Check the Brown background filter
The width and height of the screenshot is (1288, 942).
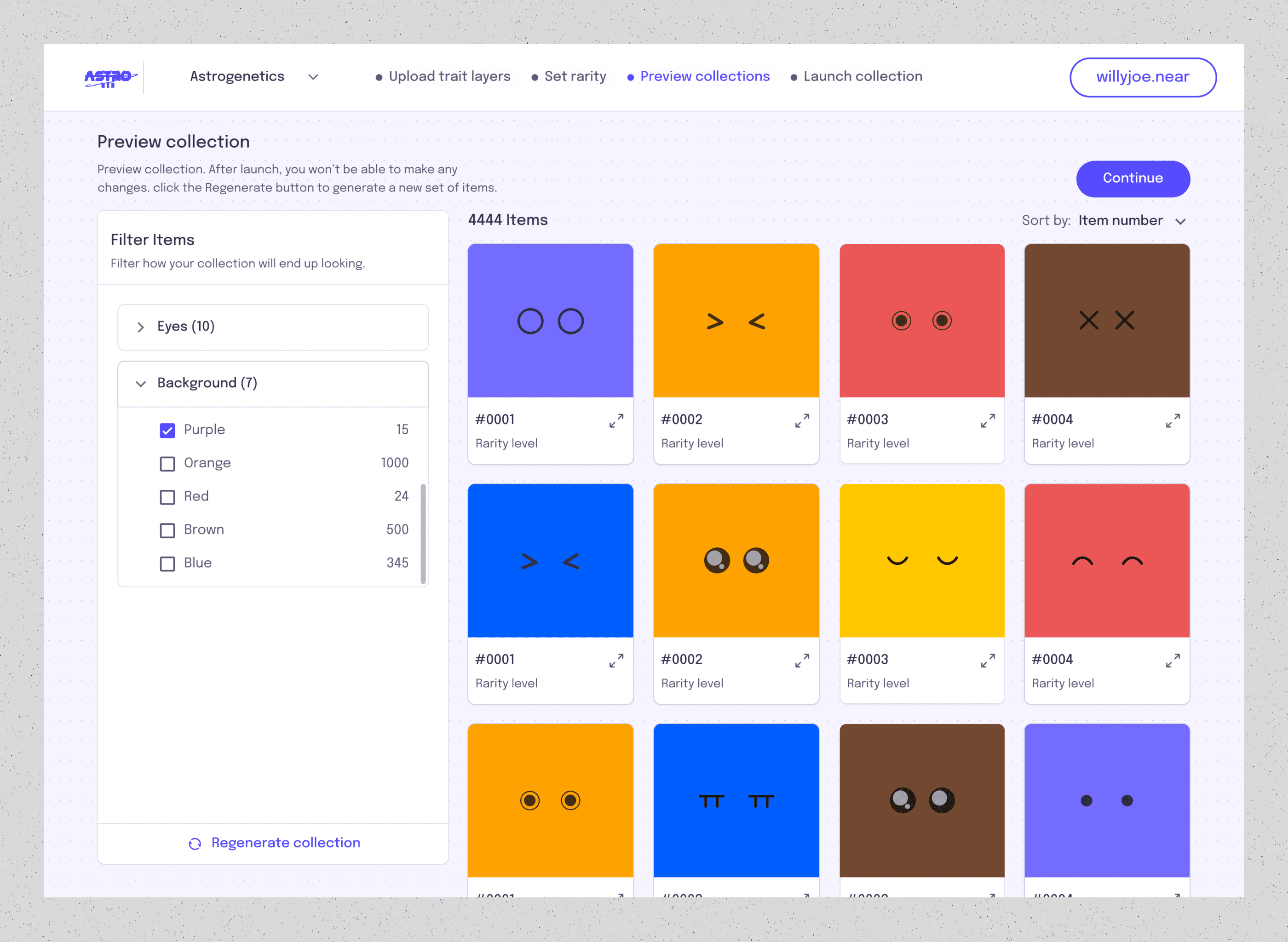167,530
